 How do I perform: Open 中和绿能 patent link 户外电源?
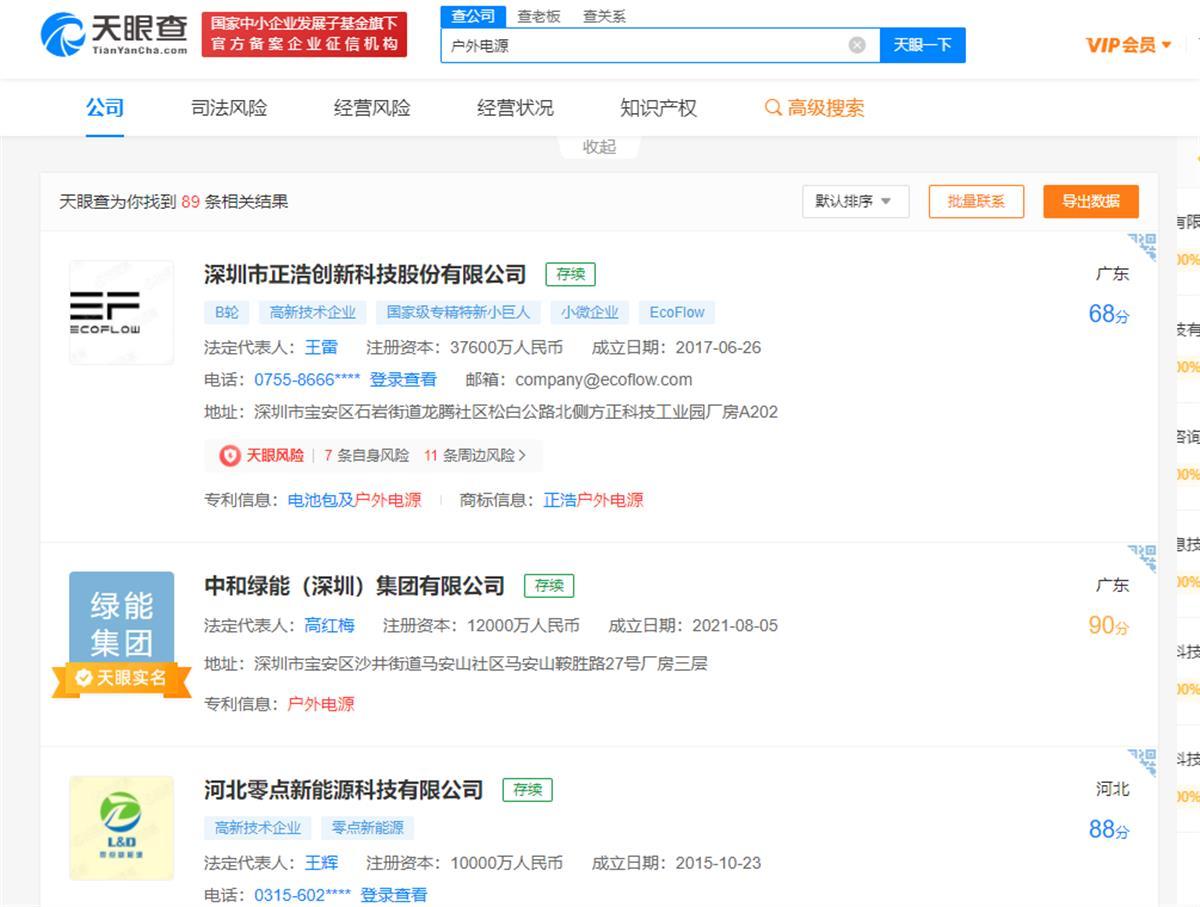coord(321,704)
